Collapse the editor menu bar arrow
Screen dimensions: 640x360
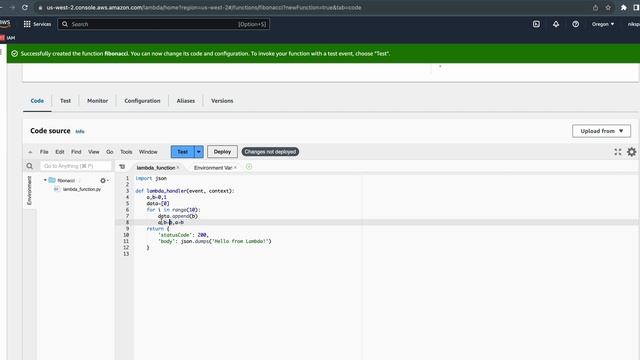[x=30, y=152]
